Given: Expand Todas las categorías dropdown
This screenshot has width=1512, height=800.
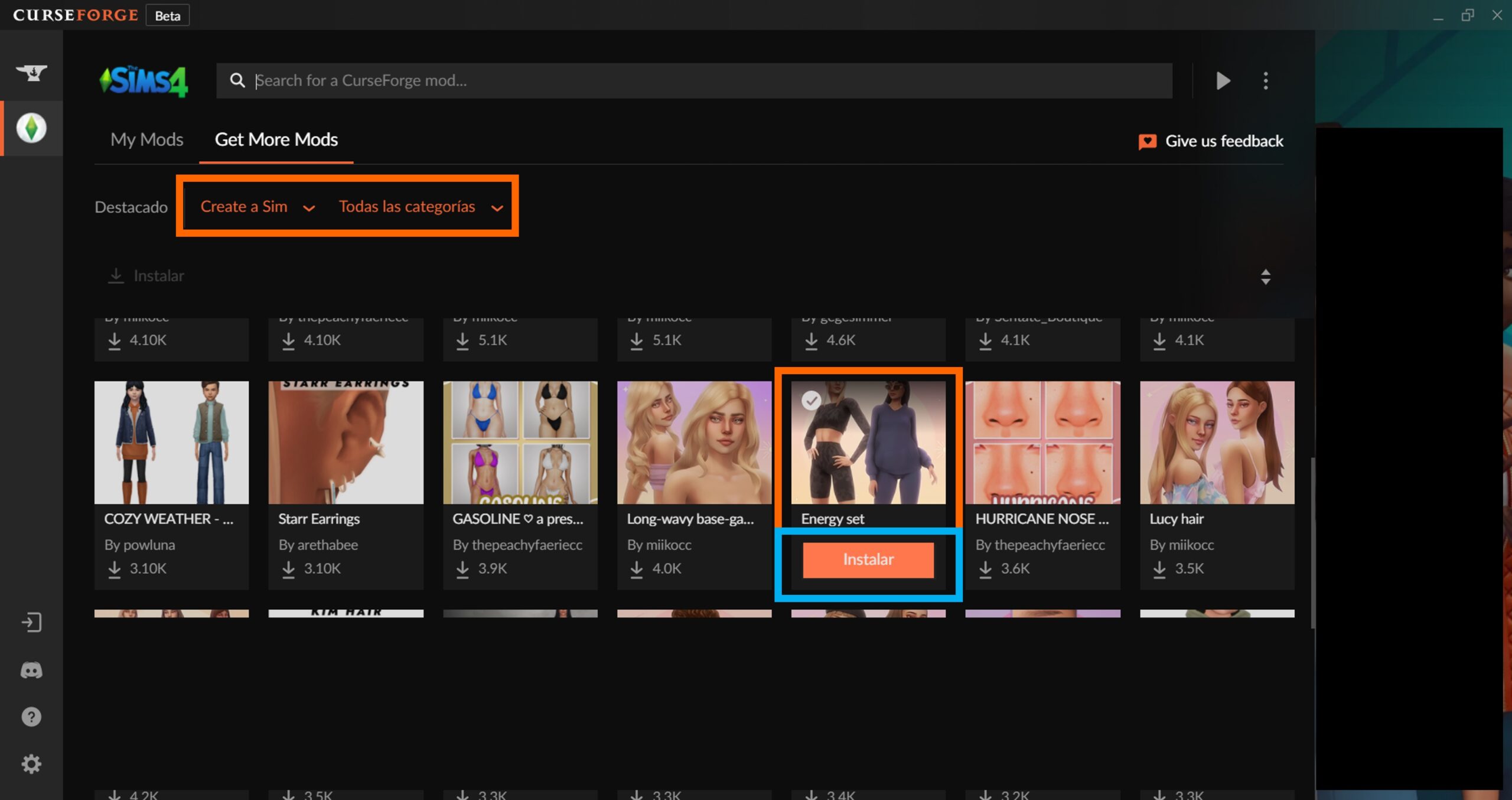Looking at the screenshot, I should coord(421,207).
